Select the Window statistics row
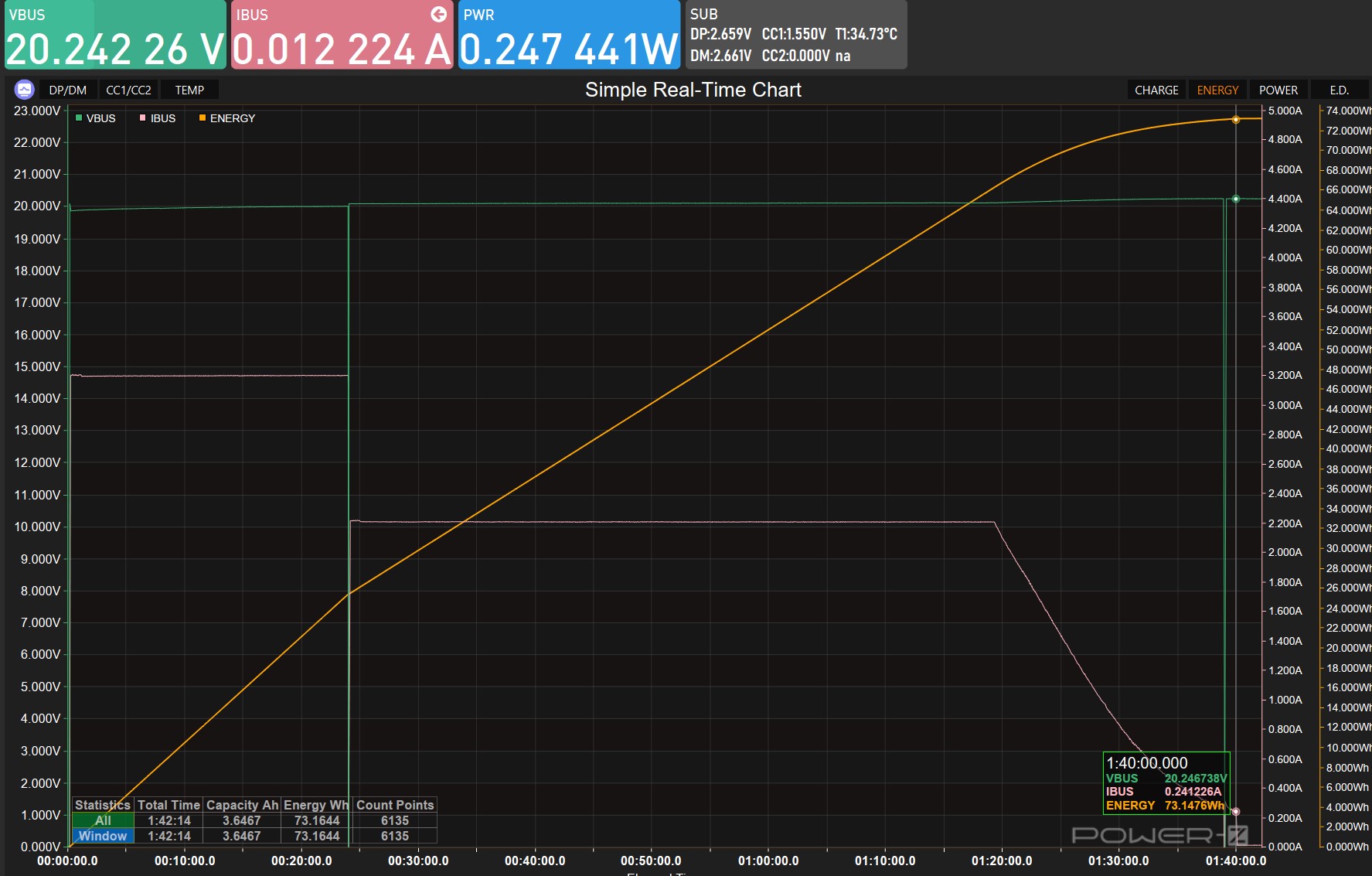The height and width of the screenshot is (876, 1372). [x=103, y=836]
